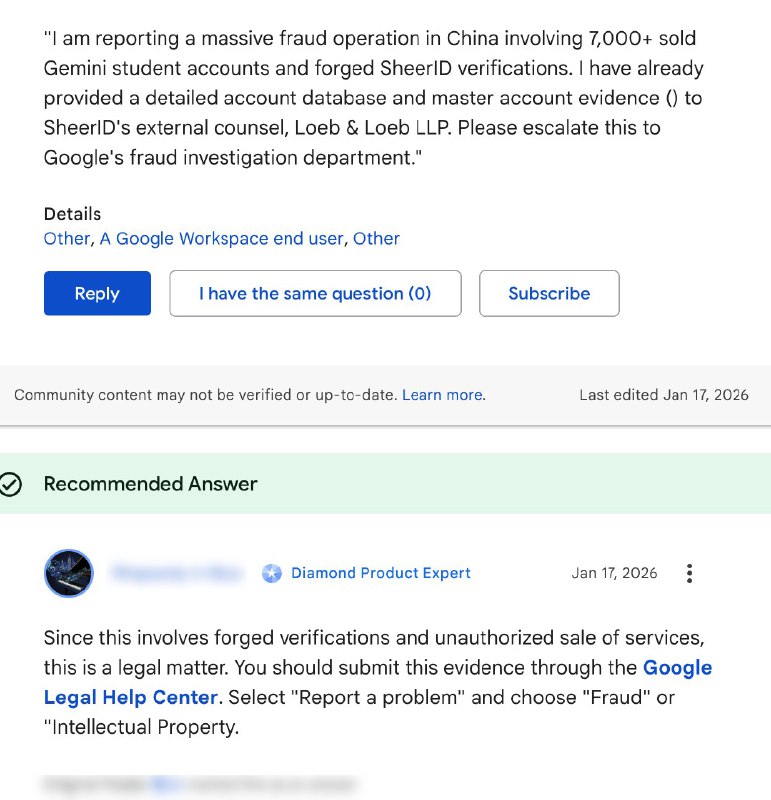Select the "Diamond Product Expert" label text
Image resolution: width=771 pixels, height=800 pixels.
point(380,573)
